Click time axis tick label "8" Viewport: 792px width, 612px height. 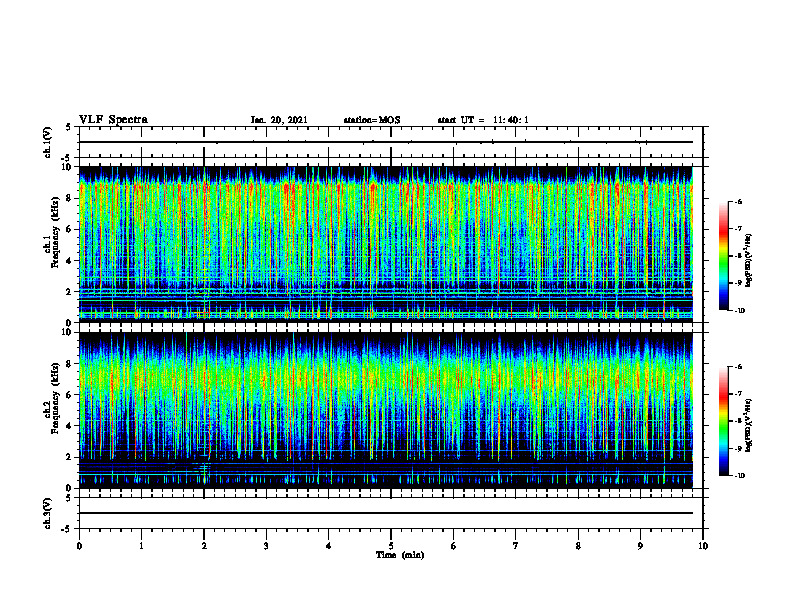tap(578, 546)
